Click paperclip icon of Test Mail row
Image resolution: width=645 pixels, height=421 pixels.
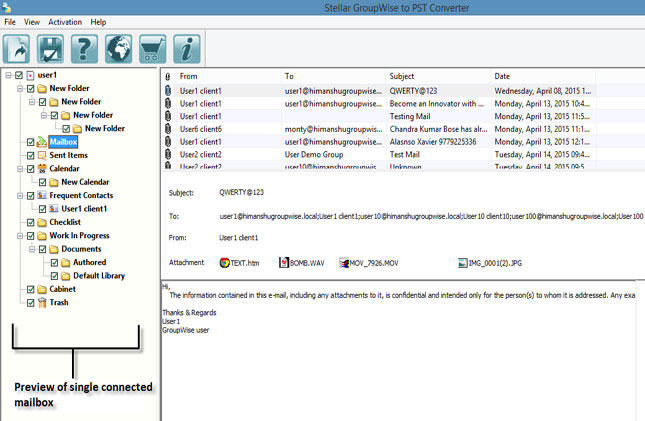pyautogui.click(x=168, y=154)
